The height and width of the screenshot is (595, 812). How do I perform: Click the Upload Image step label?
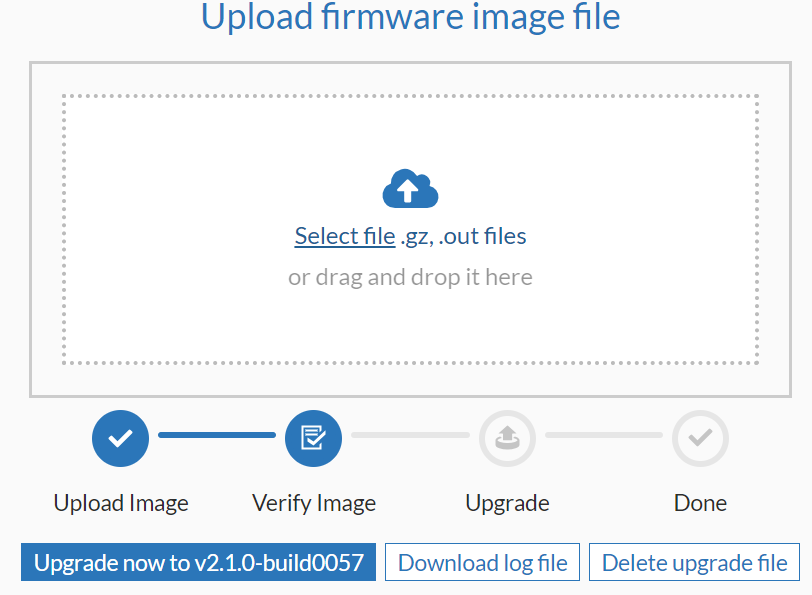[x=120, y=502]
